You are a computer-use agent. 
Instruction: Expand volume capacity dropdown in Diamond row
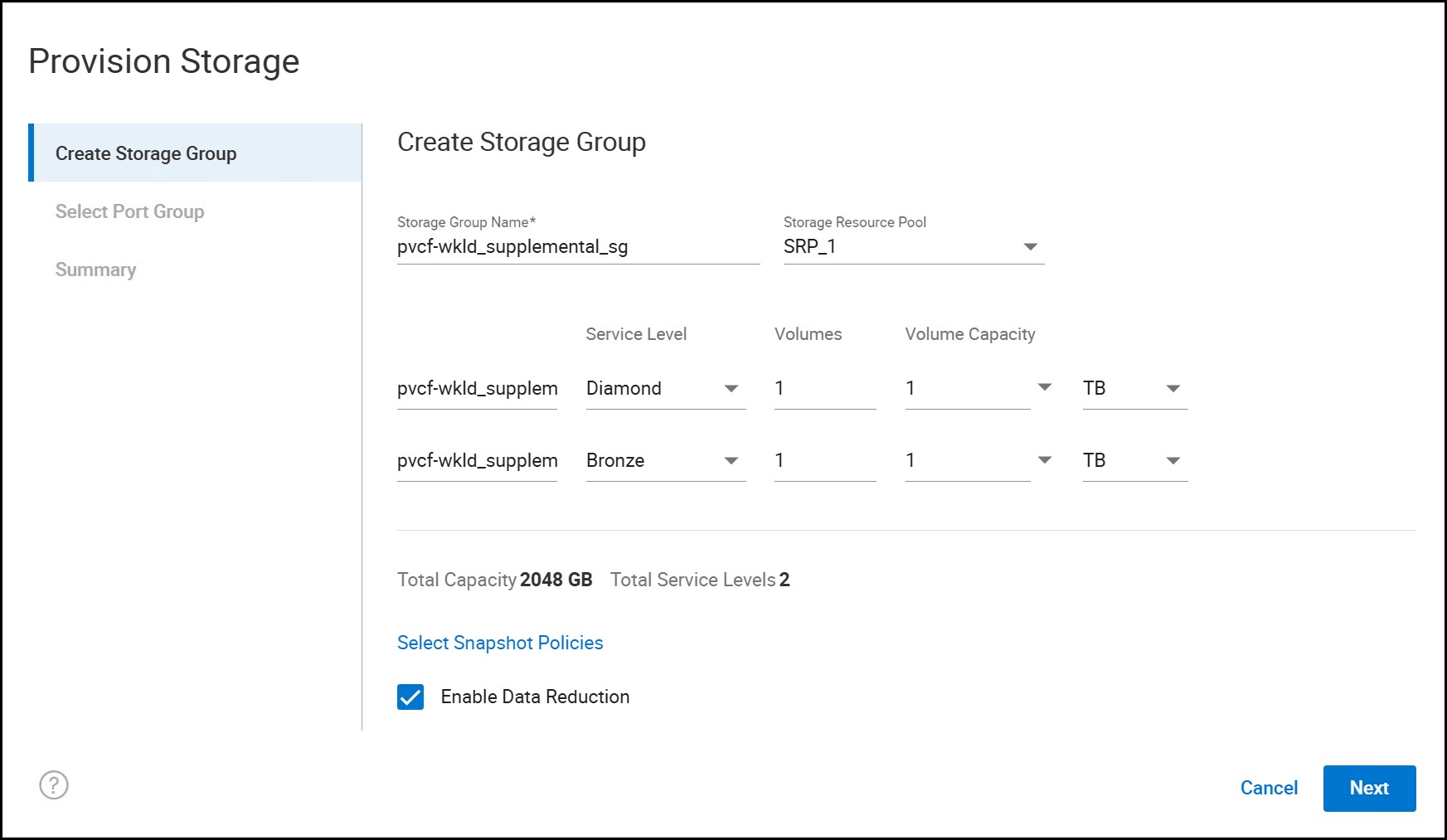(x=1045, y=387)
